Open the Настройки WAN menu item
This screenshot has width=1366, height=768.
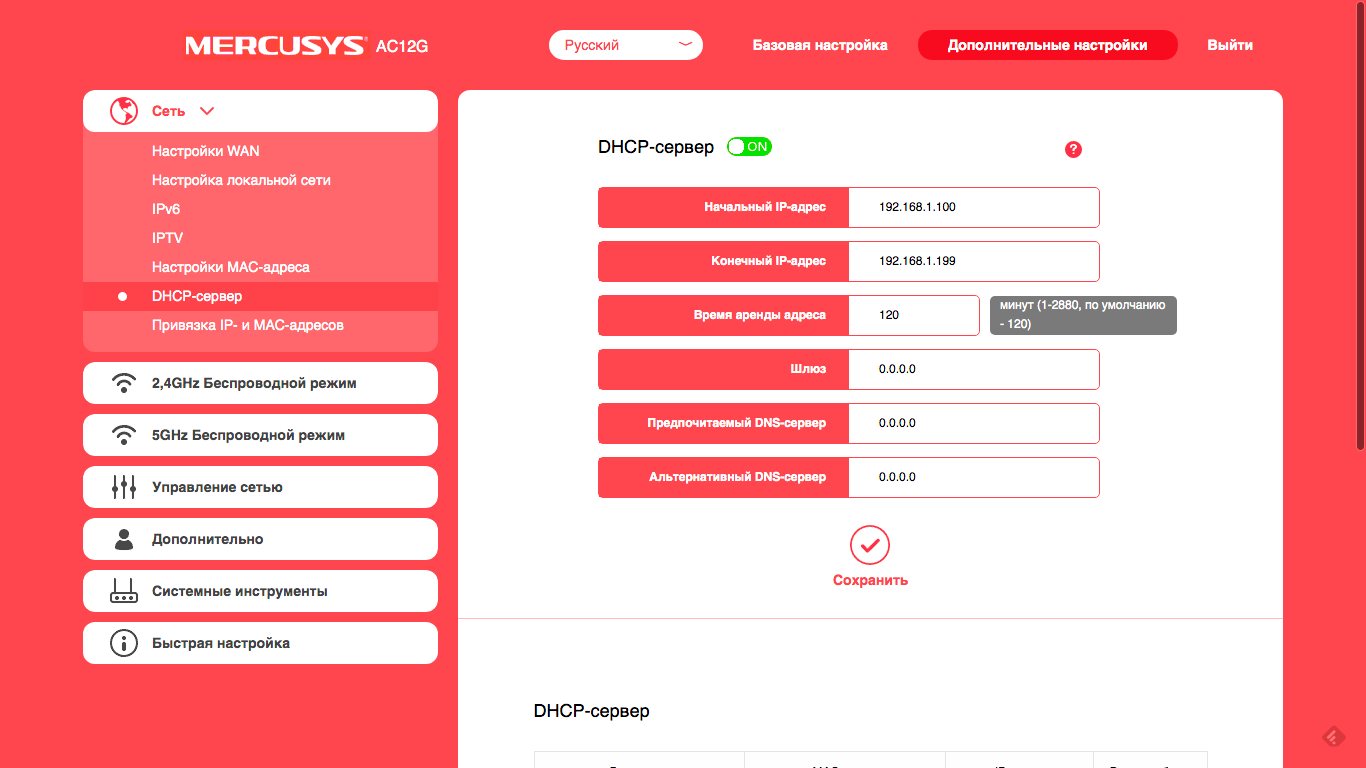205,151
